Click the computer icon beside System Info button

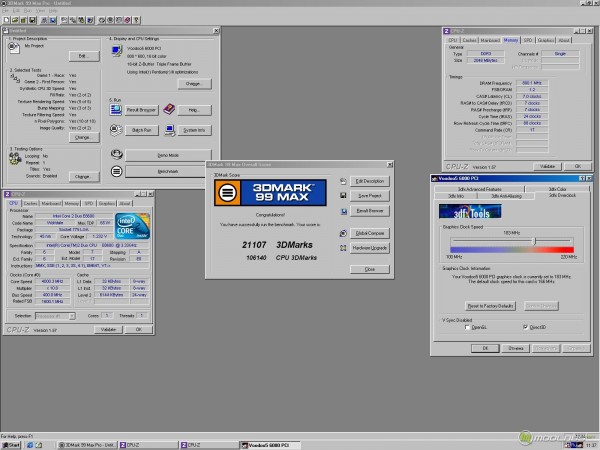[170, 130]
